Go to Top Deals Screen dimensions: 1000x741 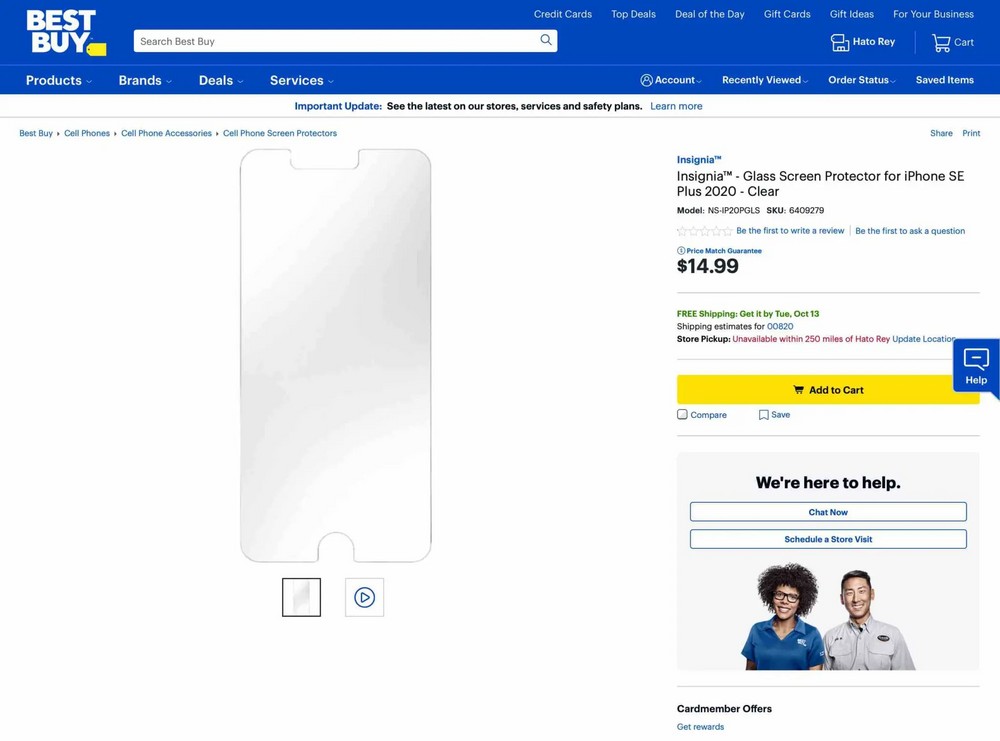(x=633, y=14)
